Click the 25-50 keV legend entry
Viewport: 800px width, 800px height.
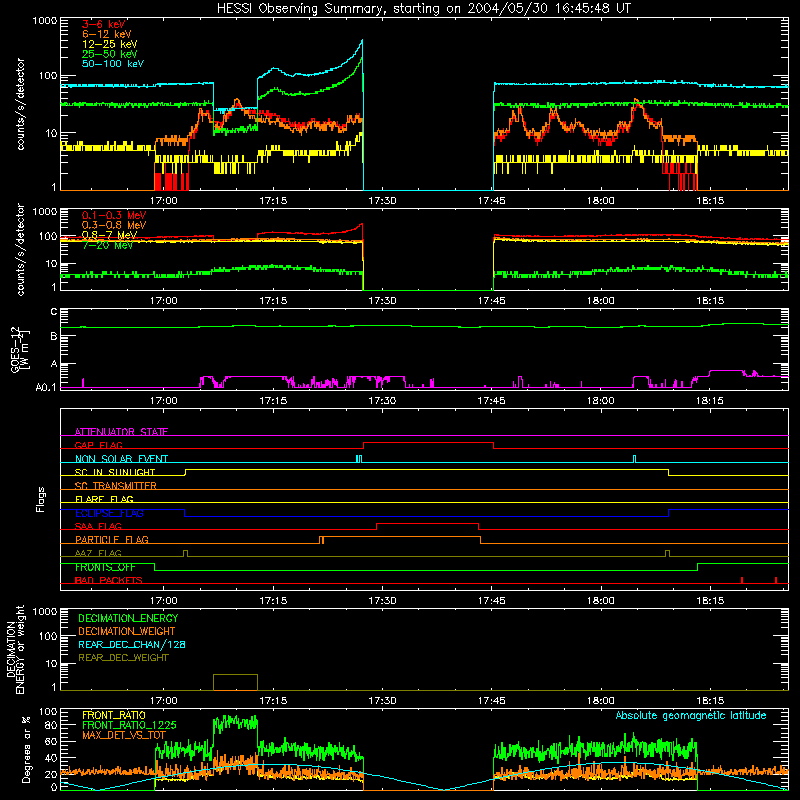point(110,54)
